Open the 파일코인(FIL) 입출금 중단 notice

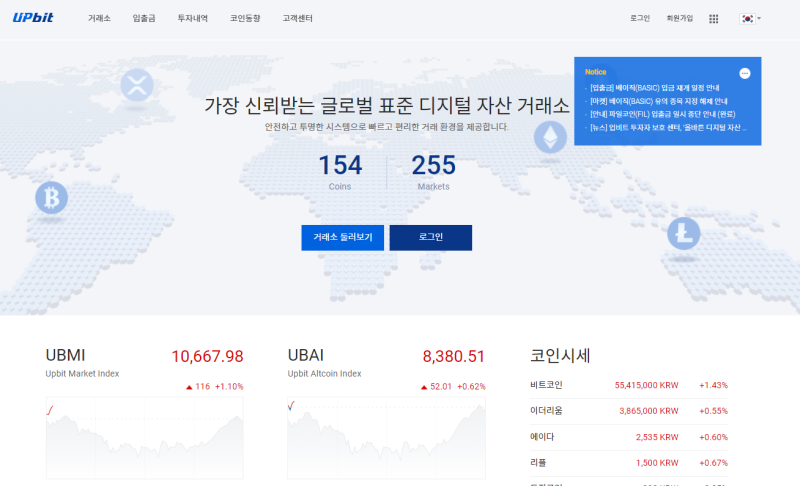(x=662, y=114)
